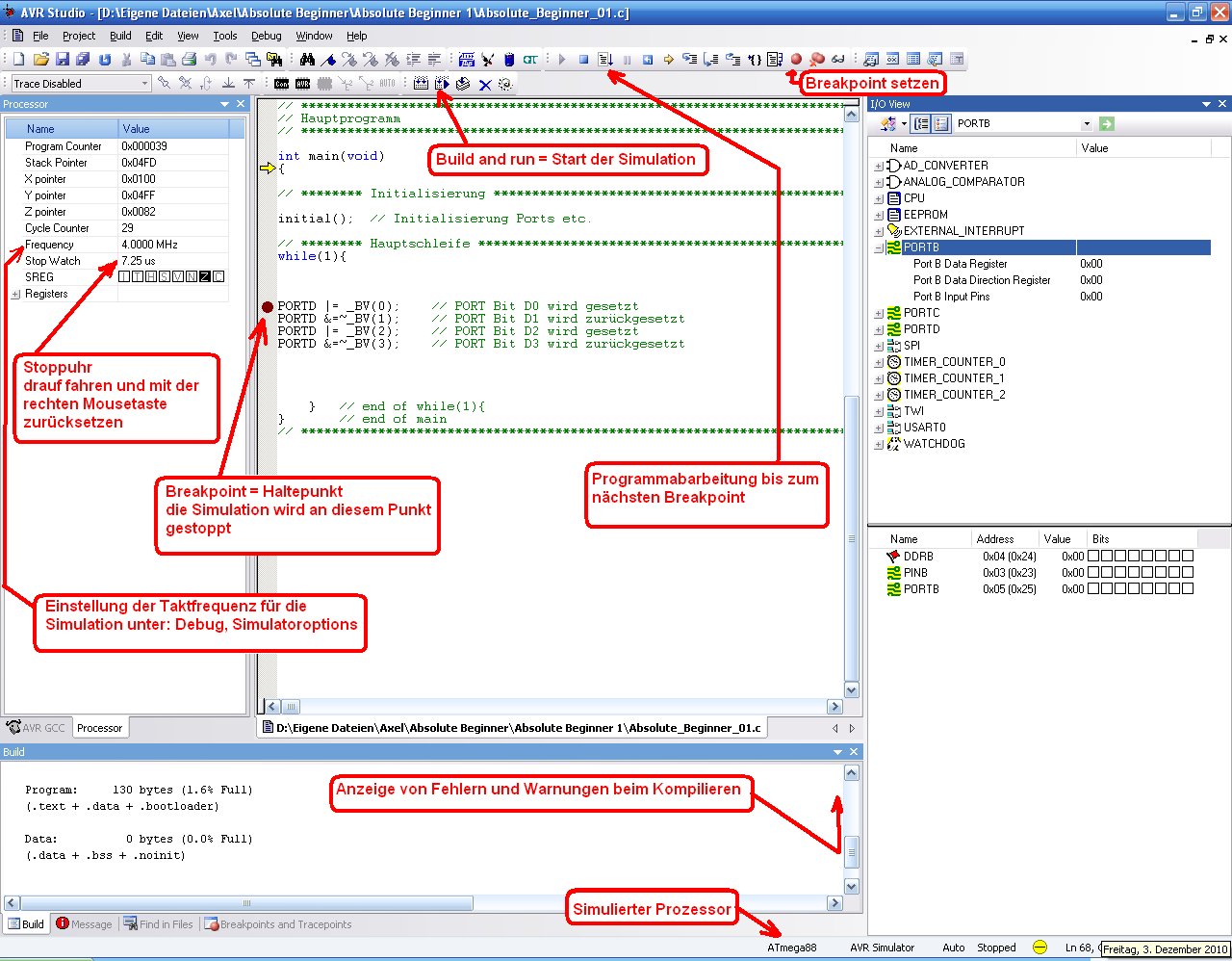Click the Toggle Breakpoint red dot icon
Image resolution: width=1232 pixels, height=961 pixels.
click(796, 60)
